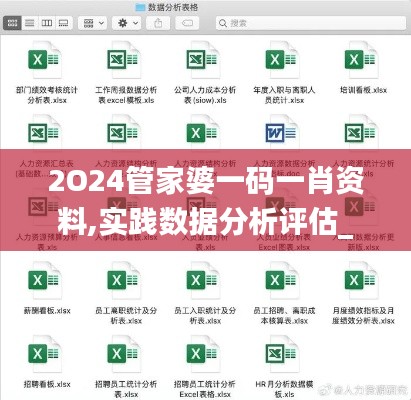This screenshot has width=411, height=400.
Task: Select the 工作周报数据分析表excel模板.xls file icon
Action: 123,60
